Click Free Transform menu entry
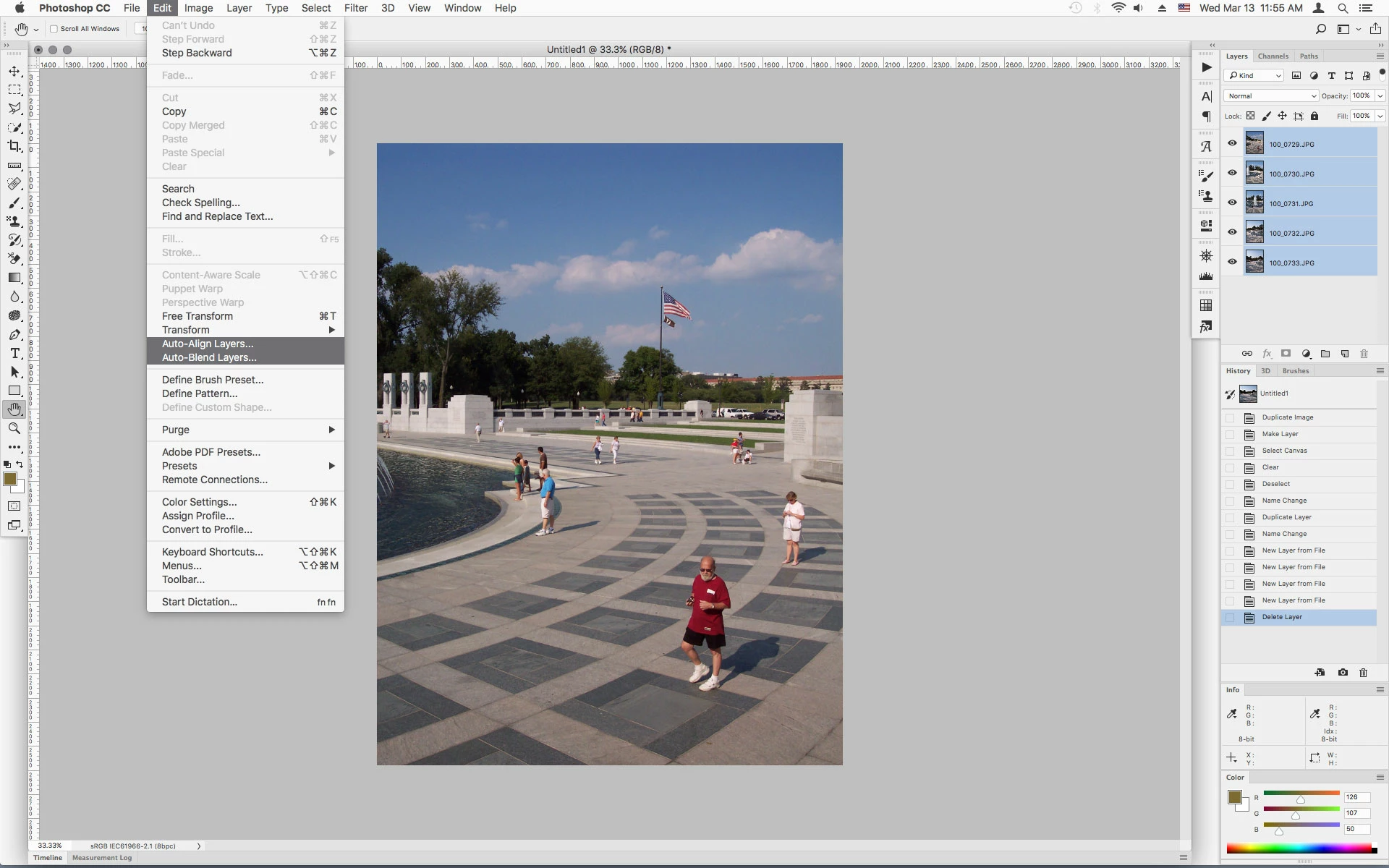Screen dimensions: 1389x868 click(197, 316)
